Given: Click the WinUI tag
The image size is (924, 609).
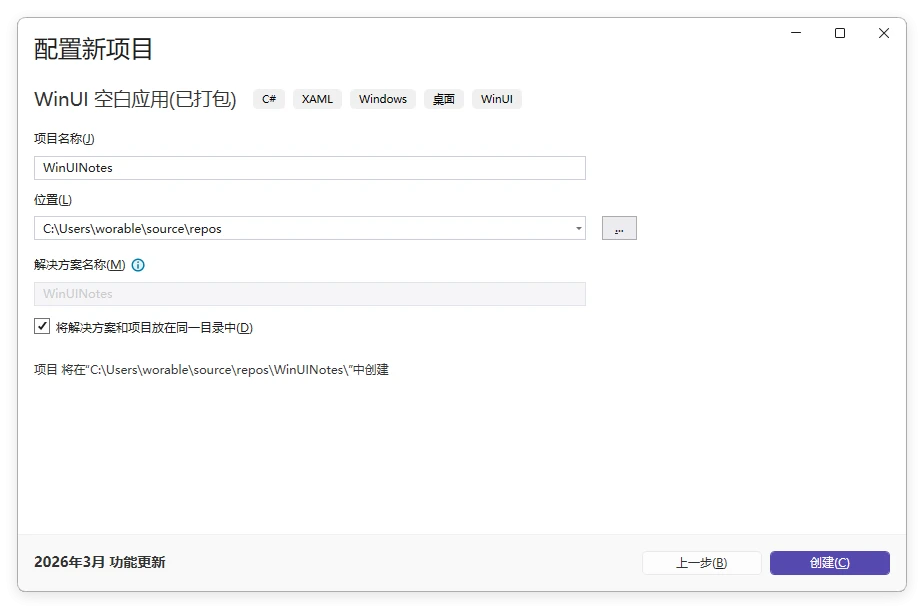Looking at the screenshot, I should 497,99.
